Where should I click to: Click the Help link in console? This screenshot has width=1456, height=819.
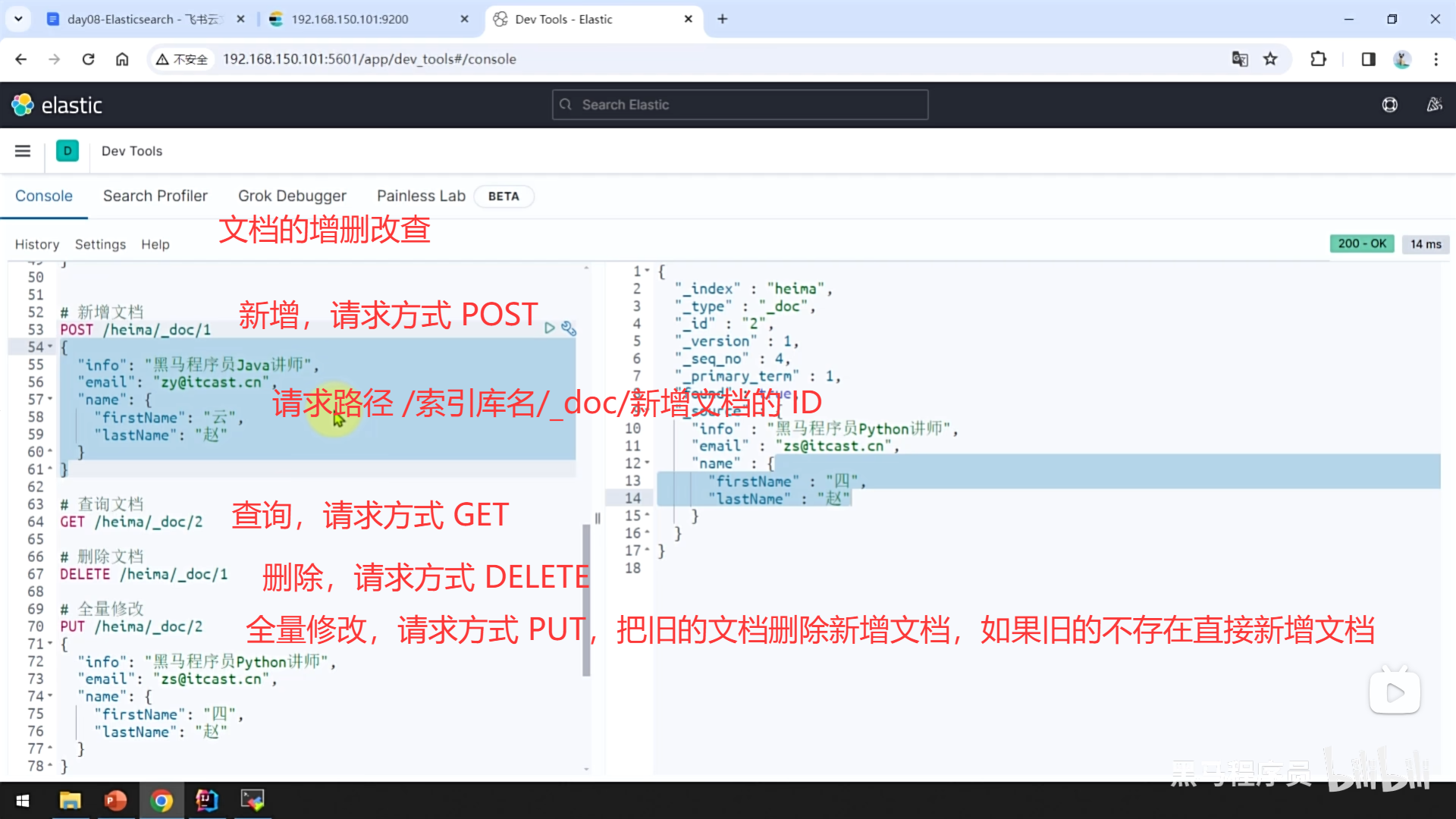(155, 244)
